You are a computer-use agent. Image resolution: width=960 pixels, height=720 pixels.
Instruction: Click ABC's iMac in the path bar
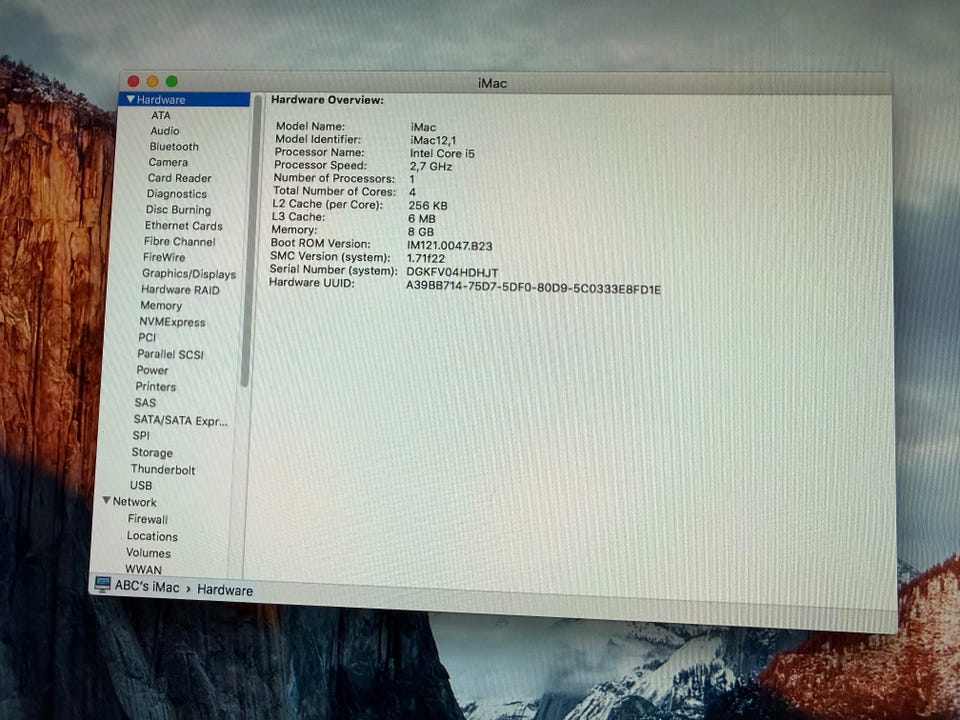point(147,587)
